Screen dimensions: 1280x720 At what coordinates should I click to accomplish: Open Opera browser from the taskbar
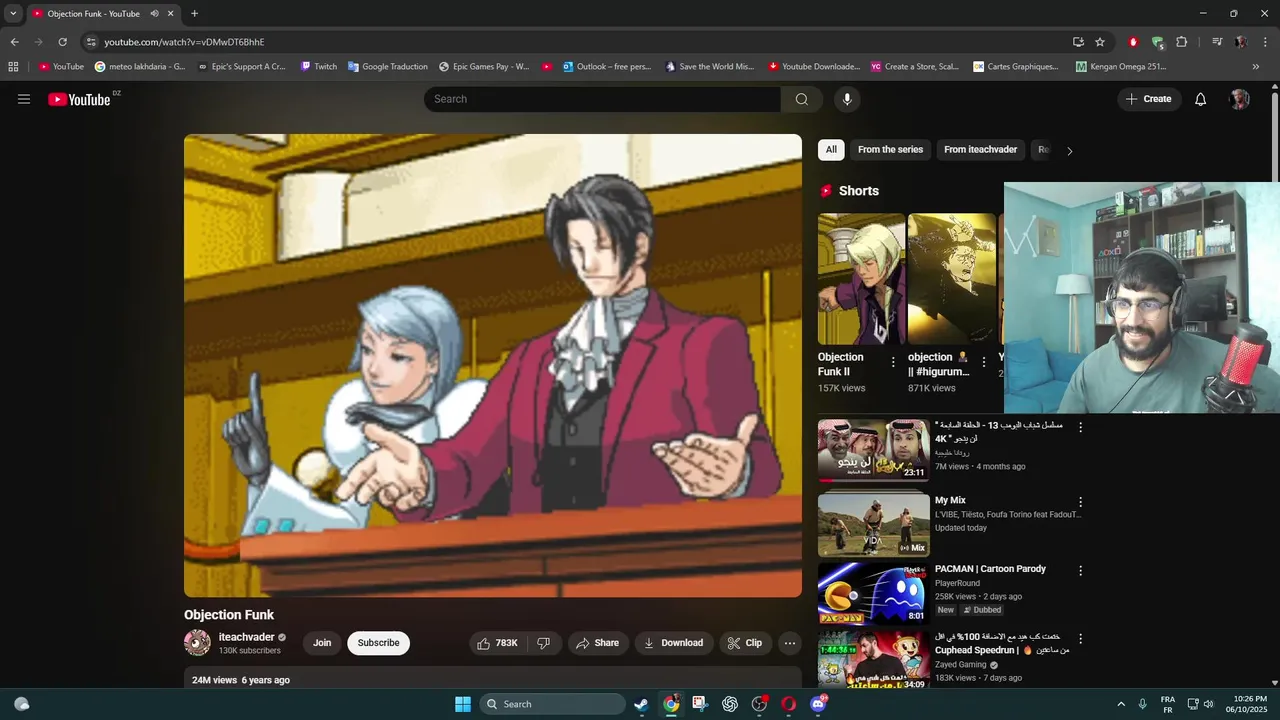click(789, 704)
